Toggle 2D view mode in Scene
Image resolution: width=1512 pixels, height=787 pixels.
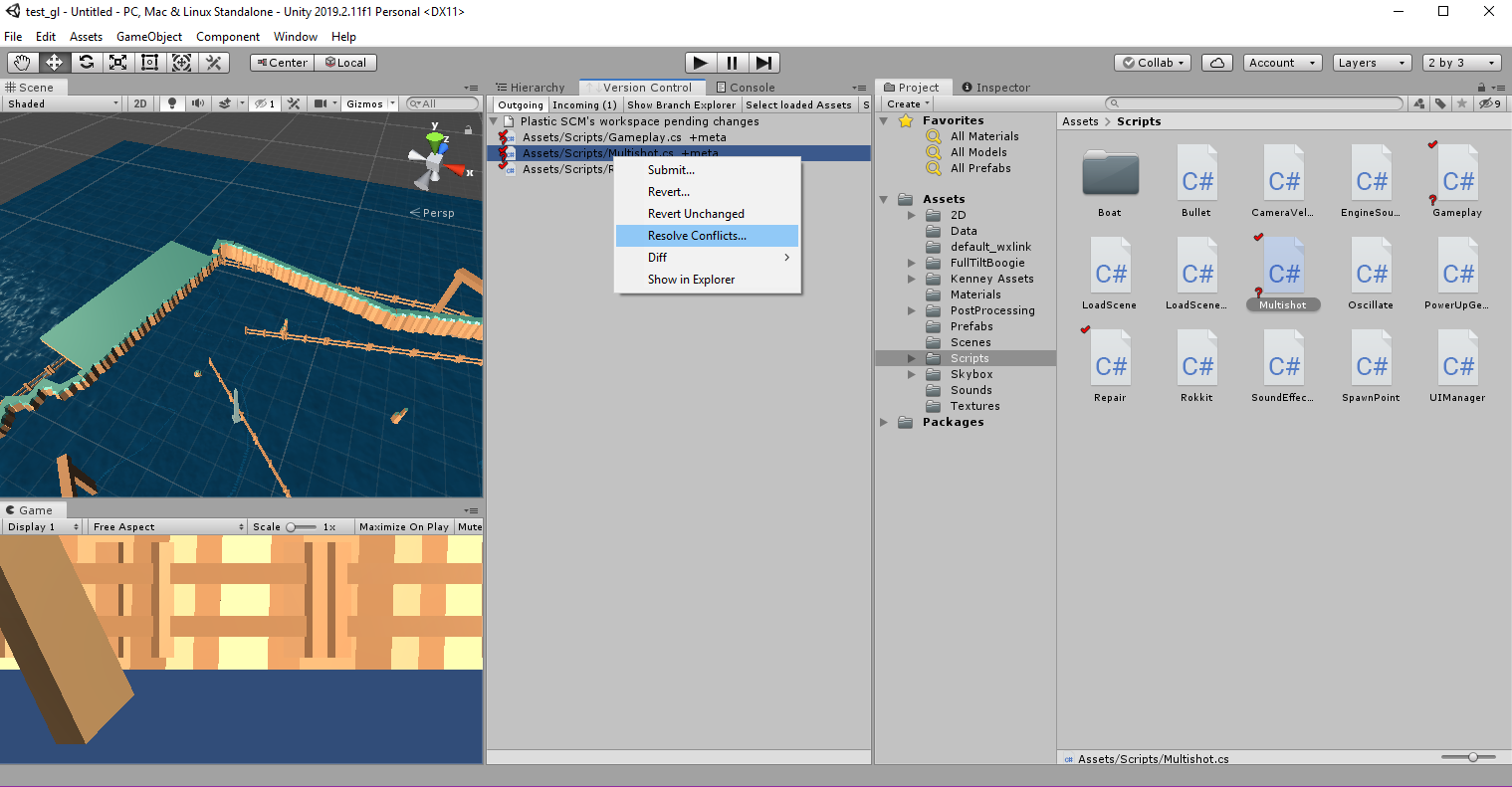[139, 101]
